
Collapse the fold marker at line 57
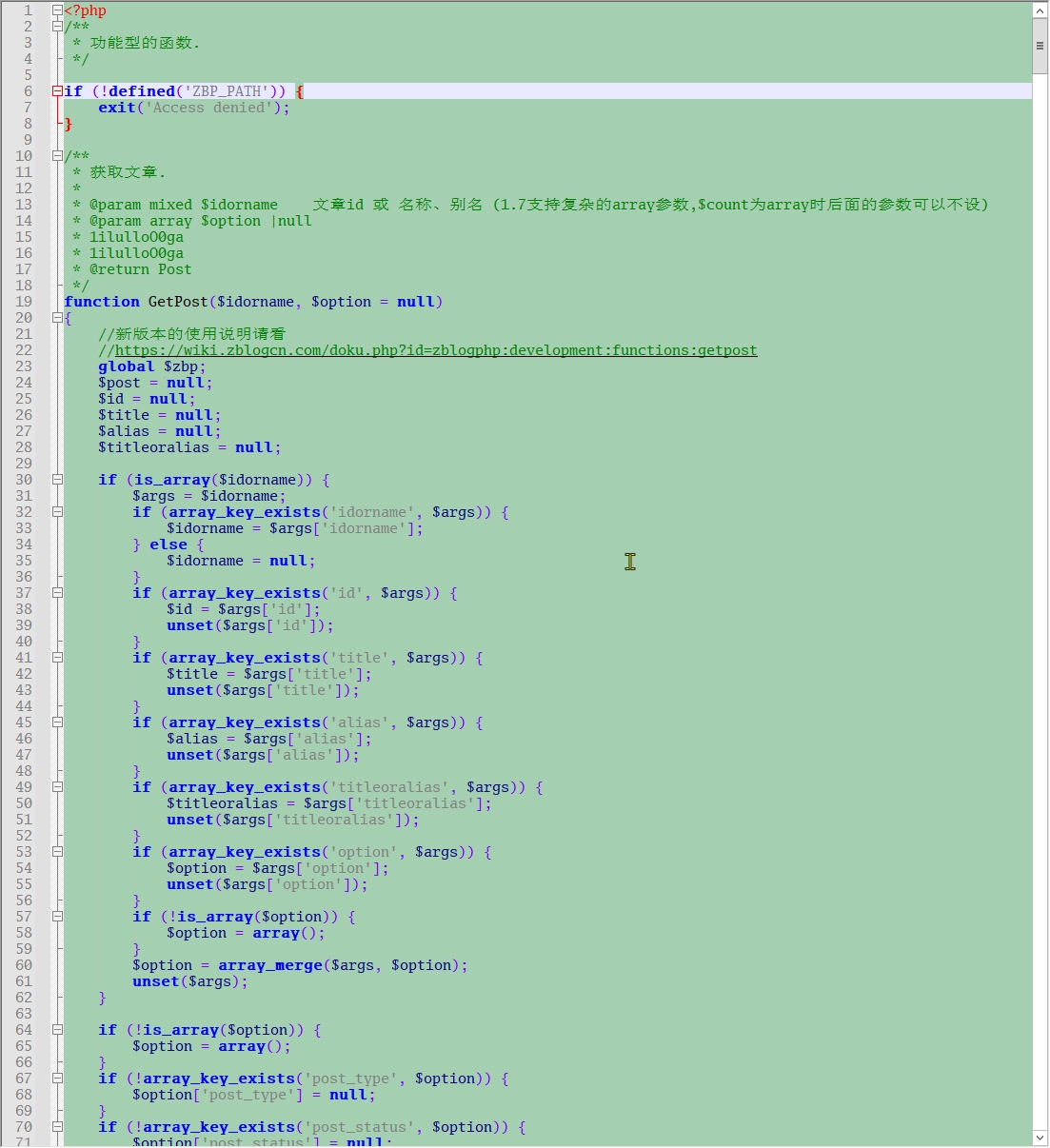[57, 917]
